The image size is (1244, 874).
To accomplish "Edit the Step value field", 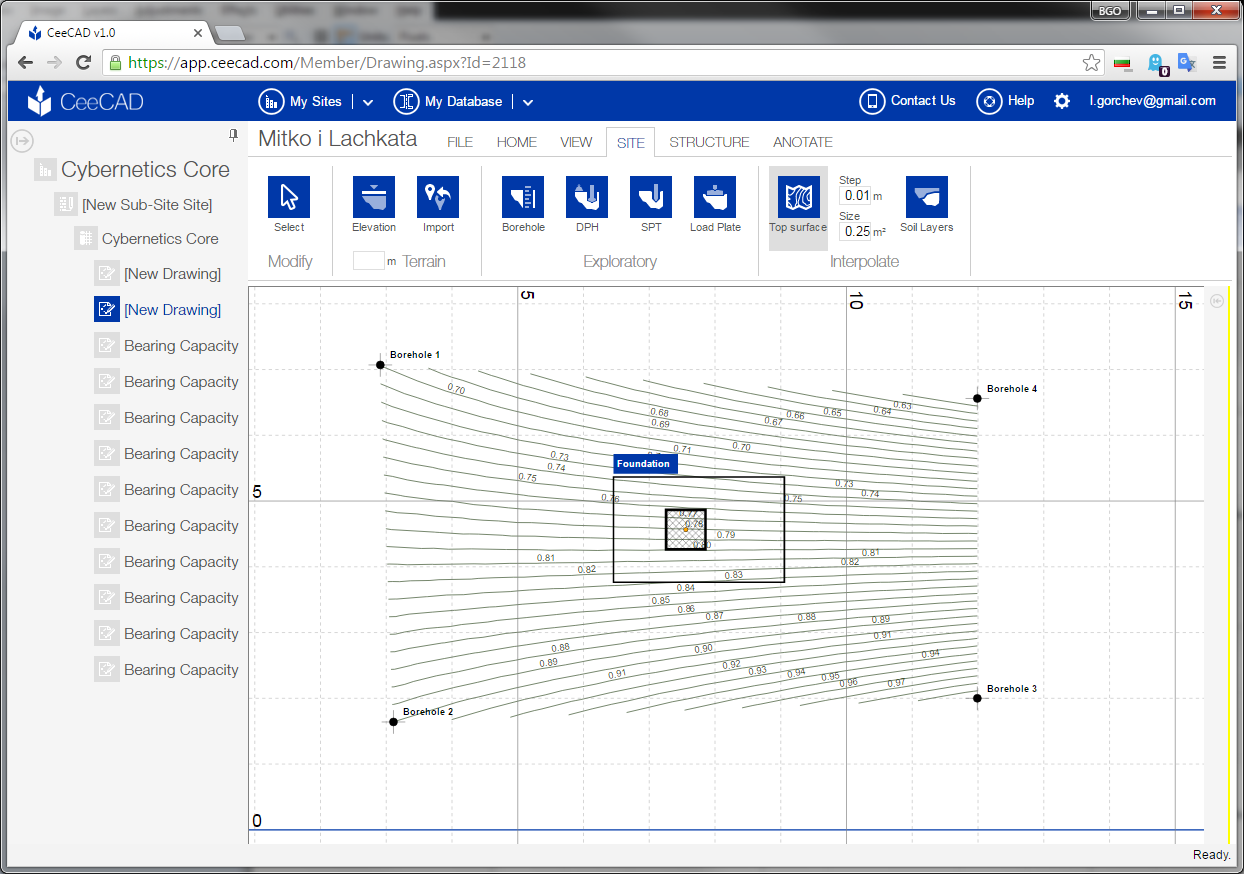I will click(855, 195).
